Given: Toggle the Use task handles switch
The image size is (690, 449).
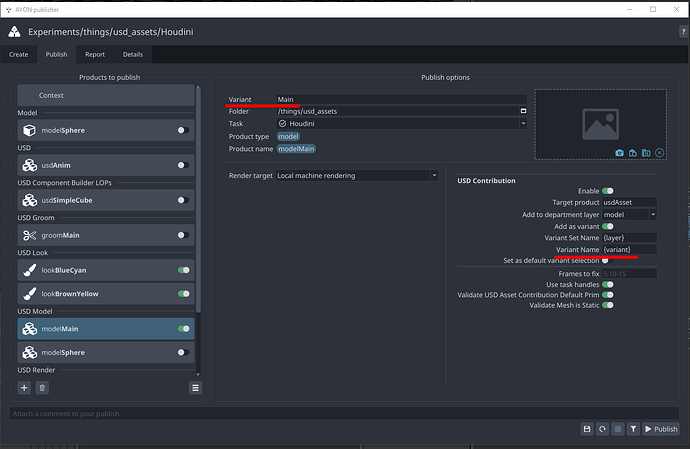Looking at the screenshot, I should coord(608,284).
